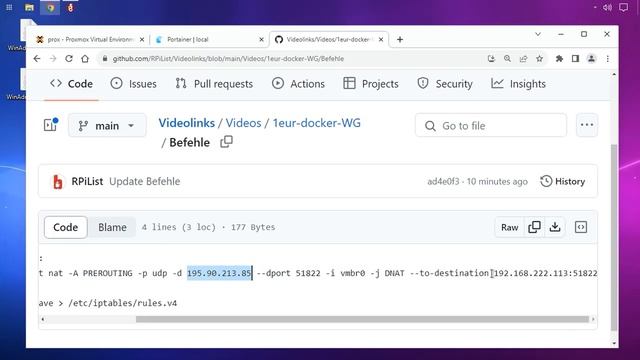
Task: Open the main branch dropdown
Action: [x=107, y=126]
